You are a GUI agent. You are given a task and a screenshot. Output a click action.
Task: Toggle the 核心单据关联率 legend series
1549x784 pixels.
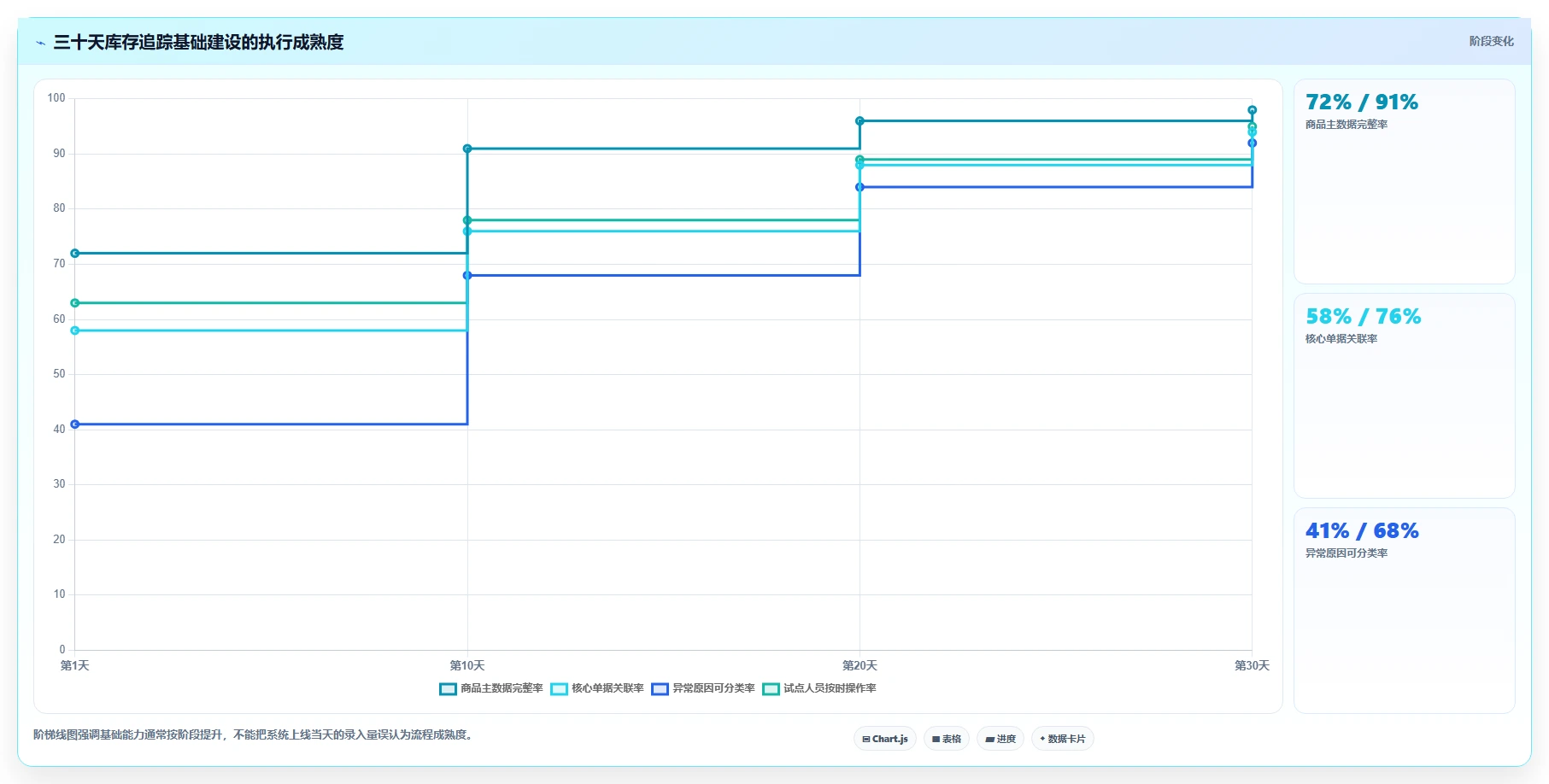click(x=597, y=688)
